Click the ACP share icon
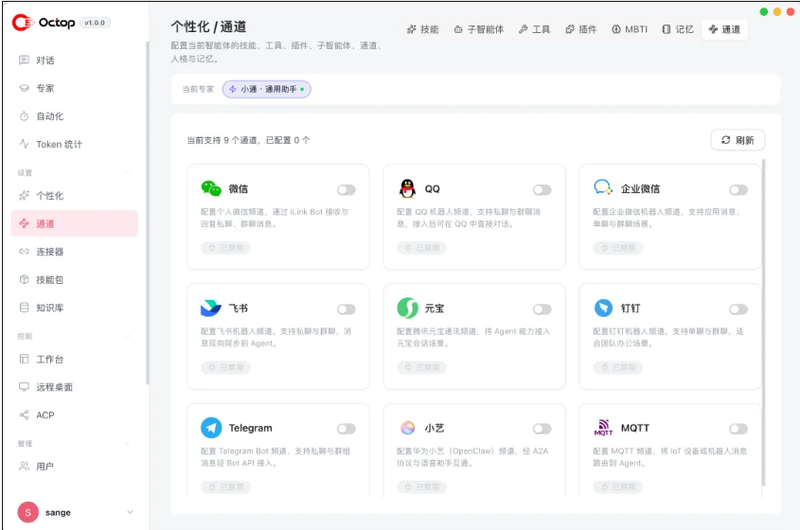The image size is (800, 530). (24, 415)
